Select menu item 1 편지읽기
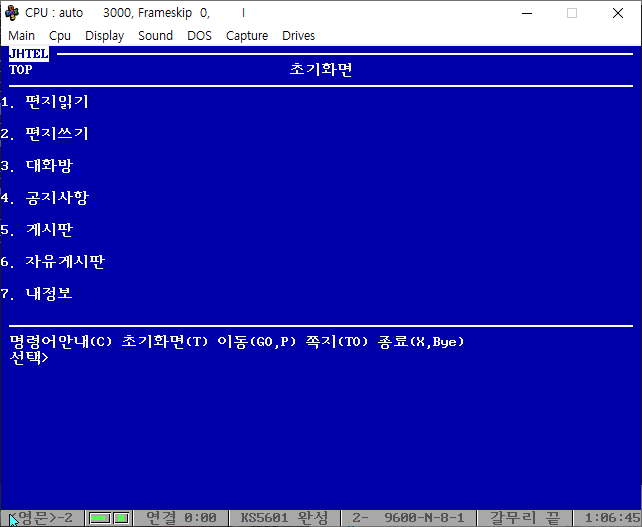 tap(57, 101)
